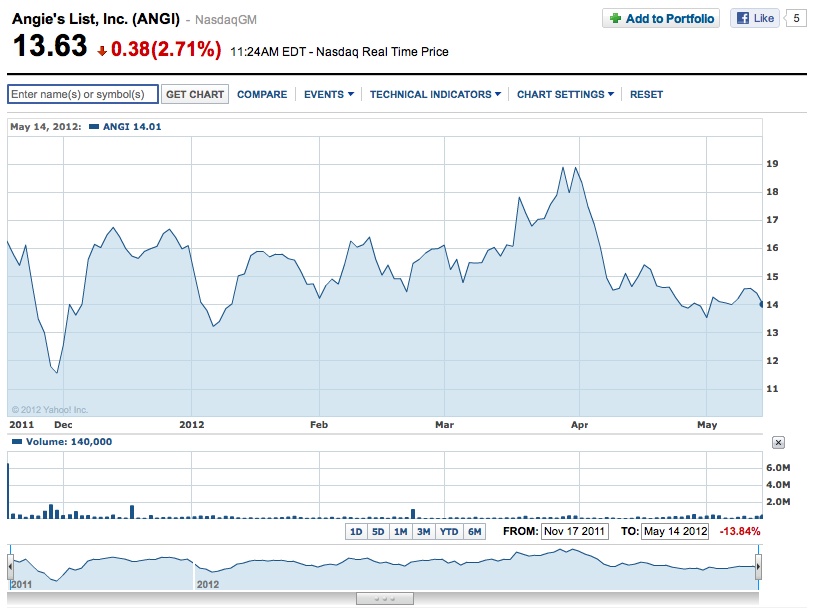Expand the Technical Indicators menu

435,94
